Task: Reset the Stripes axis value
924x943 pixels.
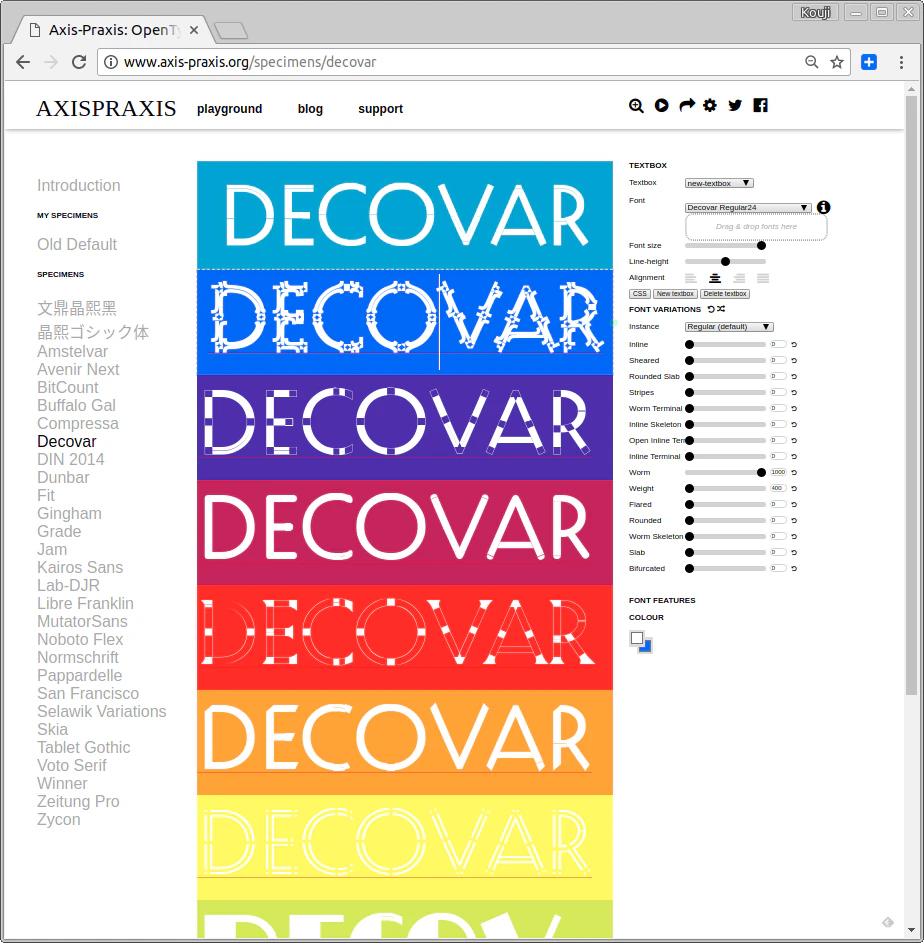Action: tap(794, 392)
